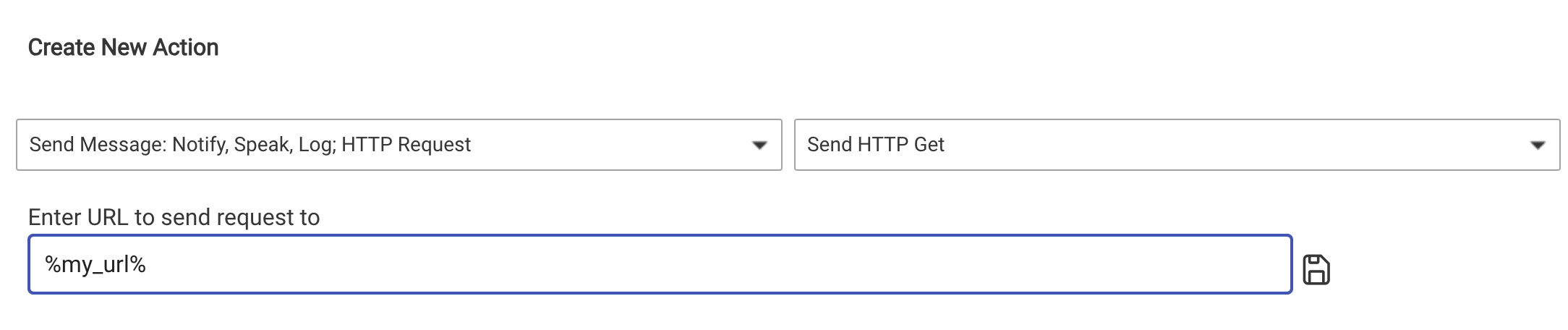Click the word "Action" in the heading
This screenshot has height=330, width=1568.
click(185, 48)
